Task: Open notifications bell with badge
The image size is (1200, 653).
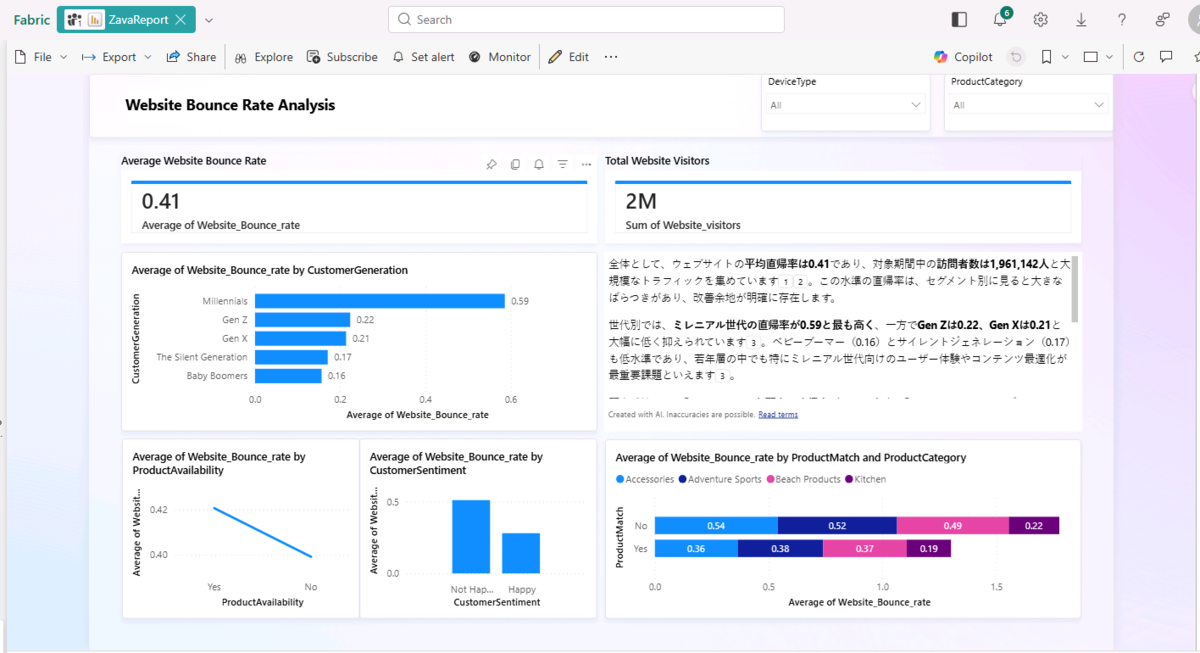Action: point(1001,19)
